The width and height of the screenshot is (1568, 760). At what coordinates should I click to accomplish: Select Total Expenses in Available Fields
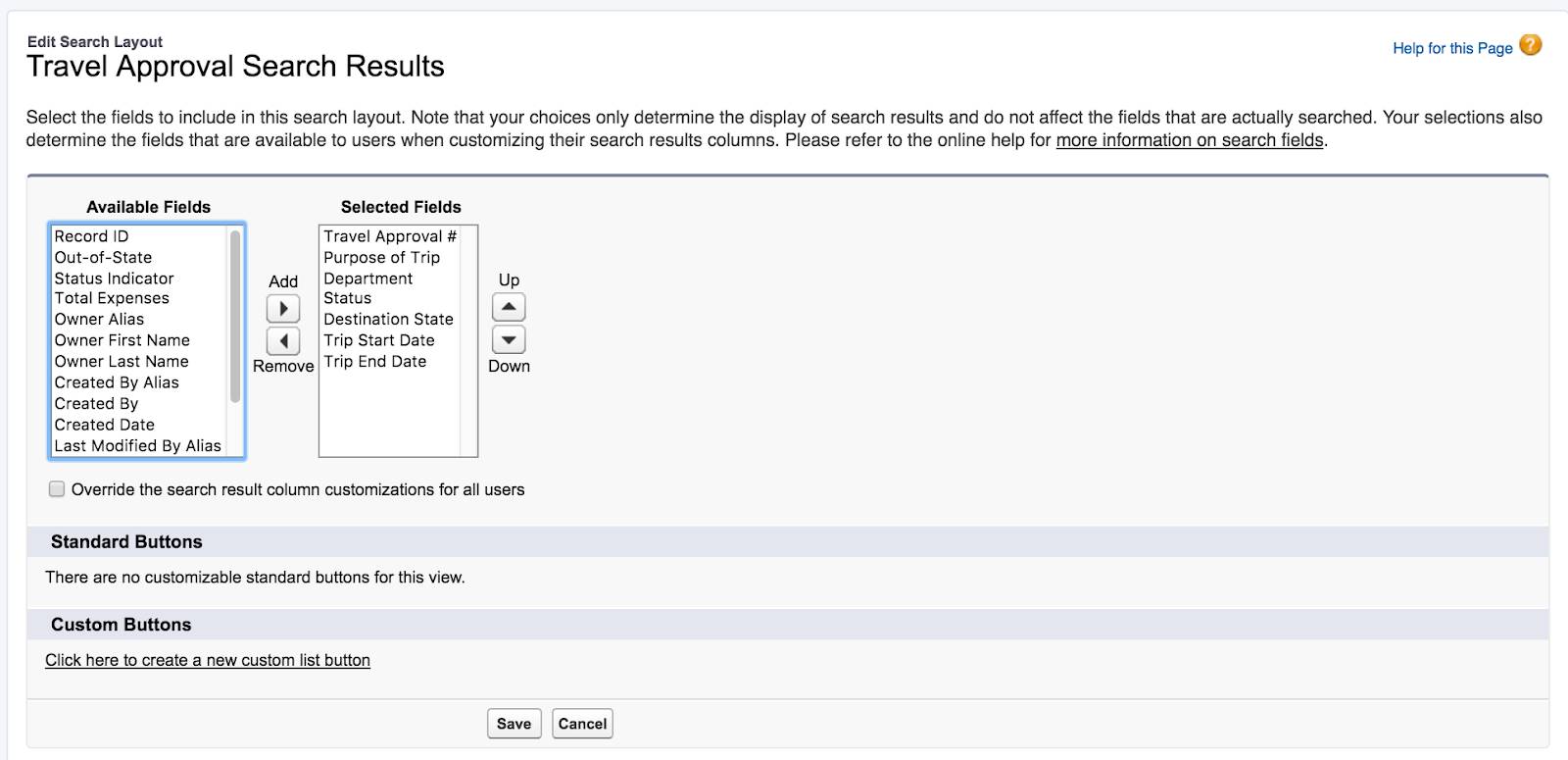pyautogui.click(x=112, y=298)
